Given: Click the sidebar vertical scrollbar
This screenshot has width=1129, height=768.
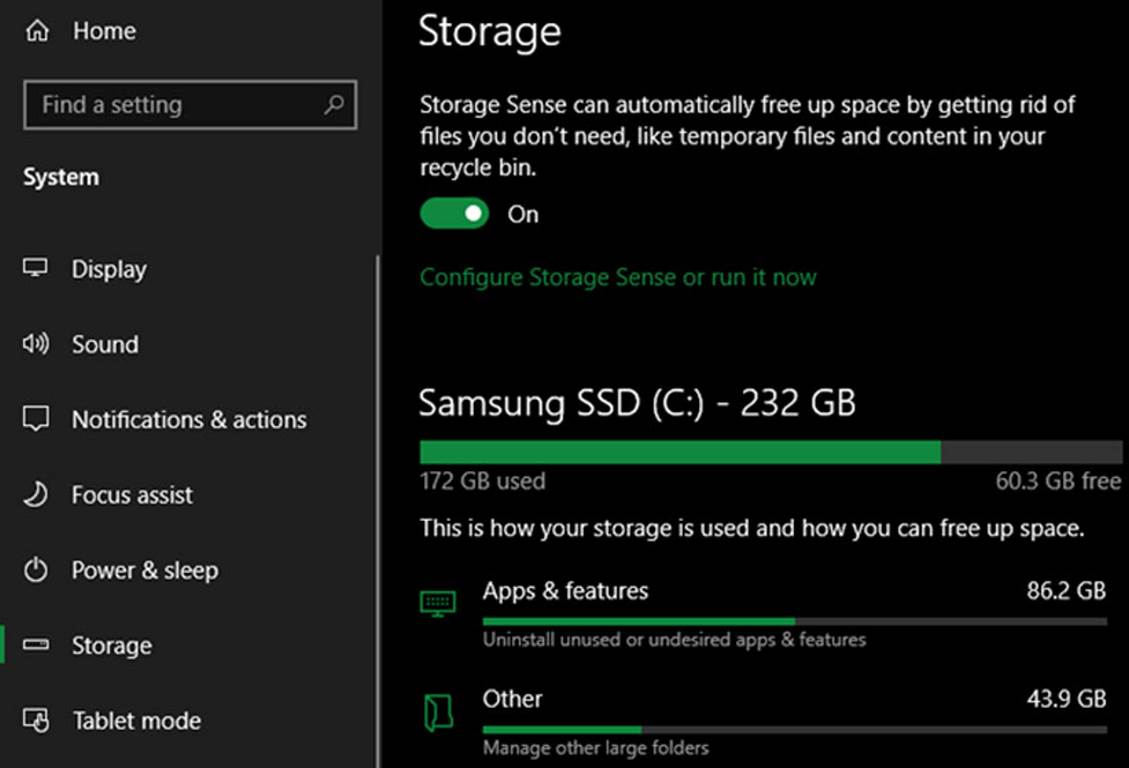Looking at the screenshot, I should [378, 500].
